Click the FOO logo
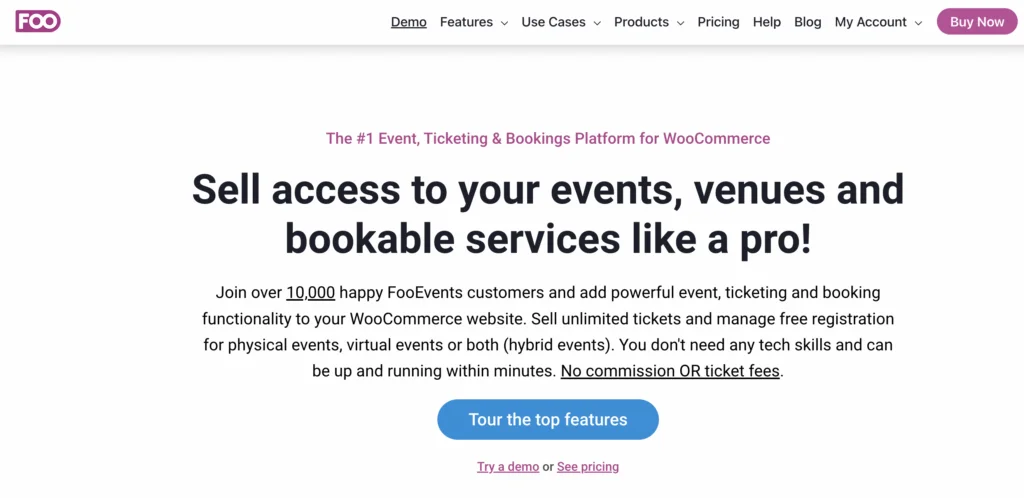This screenshot has height=498, width=1024. click(x=38, y=21)
